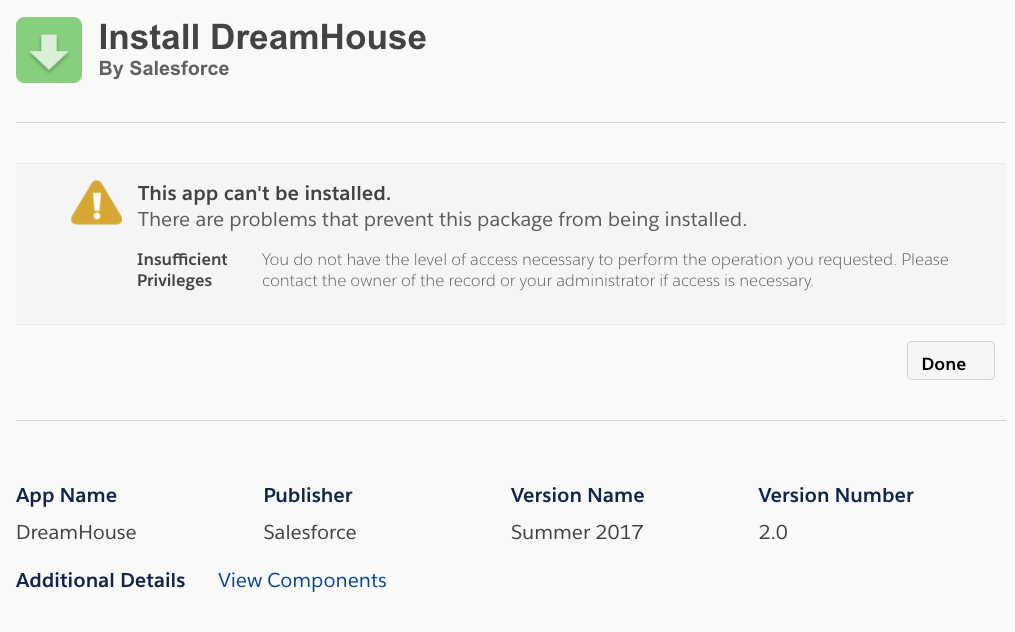Click the green install download icon
The width and height of the screenshot is (1015, 632).
(48, 50)
